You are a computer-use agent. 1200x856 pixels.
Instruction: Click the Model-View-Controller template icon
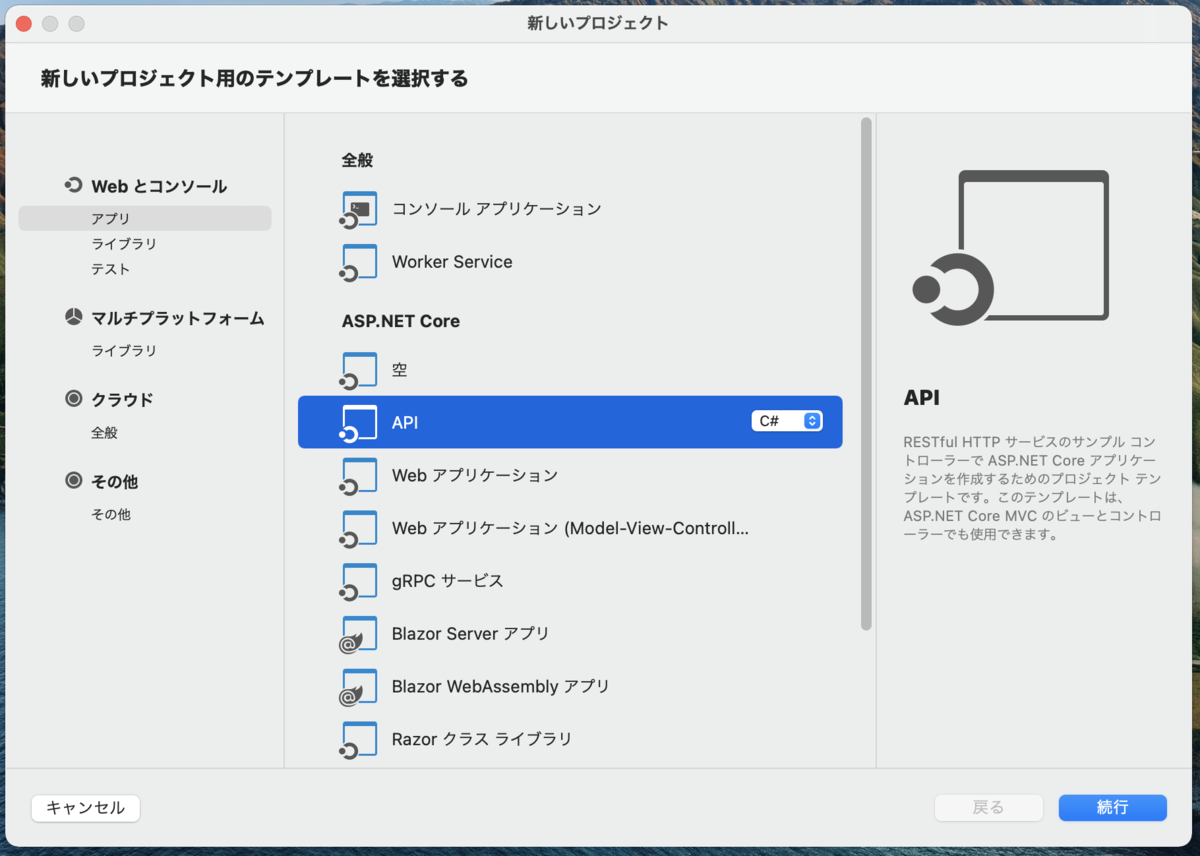tap(358, 528)
